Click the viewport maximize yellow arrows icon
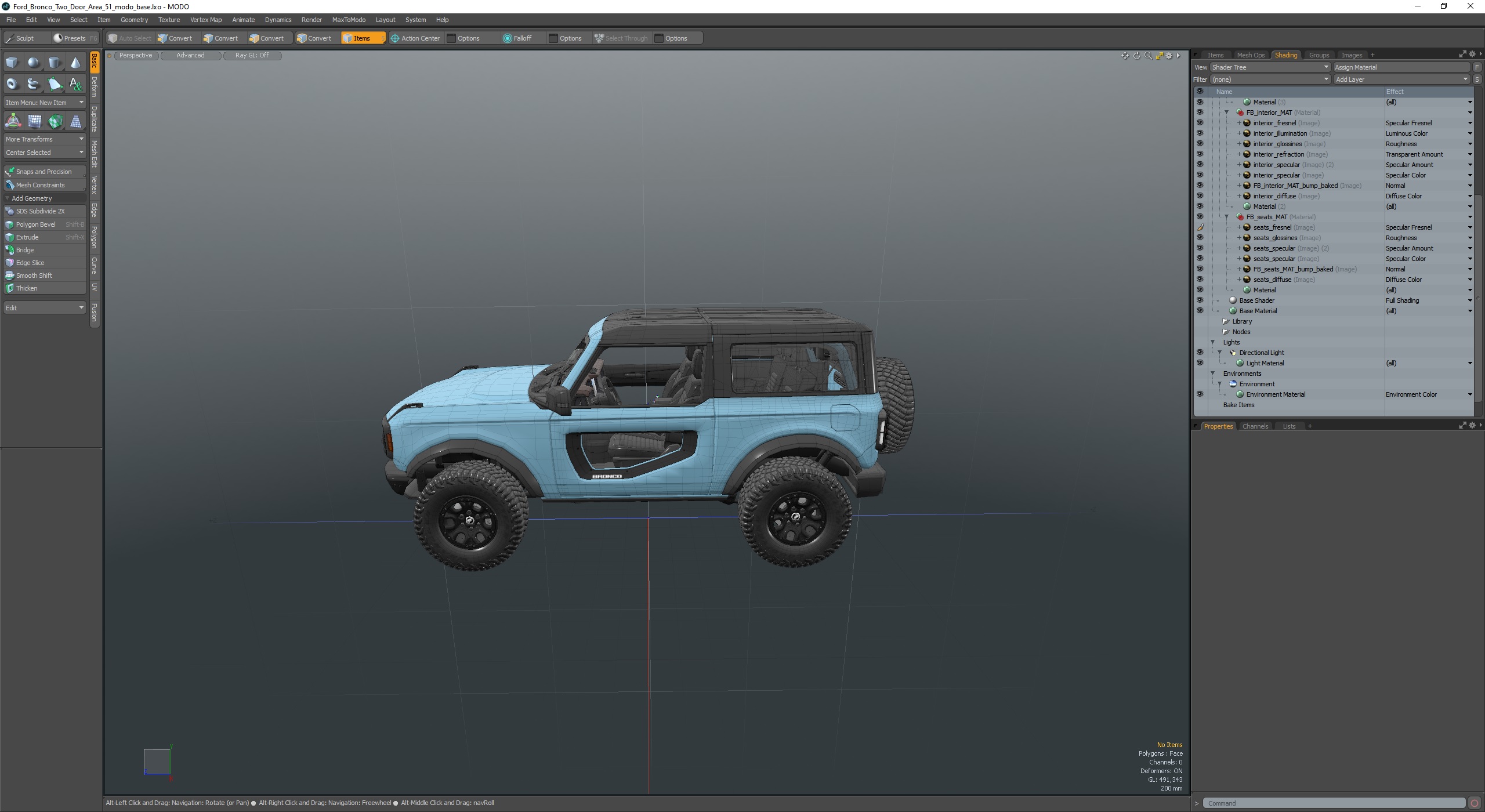The width and height of the screenshot is (1485, 812). pos(1159,56)
